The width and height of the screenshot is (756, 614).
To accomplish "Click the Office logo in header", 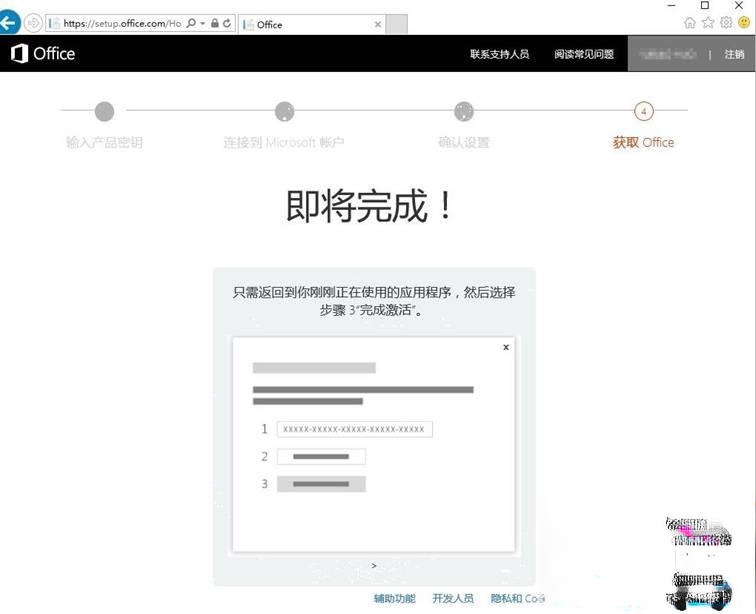I will tap(43, 54).
